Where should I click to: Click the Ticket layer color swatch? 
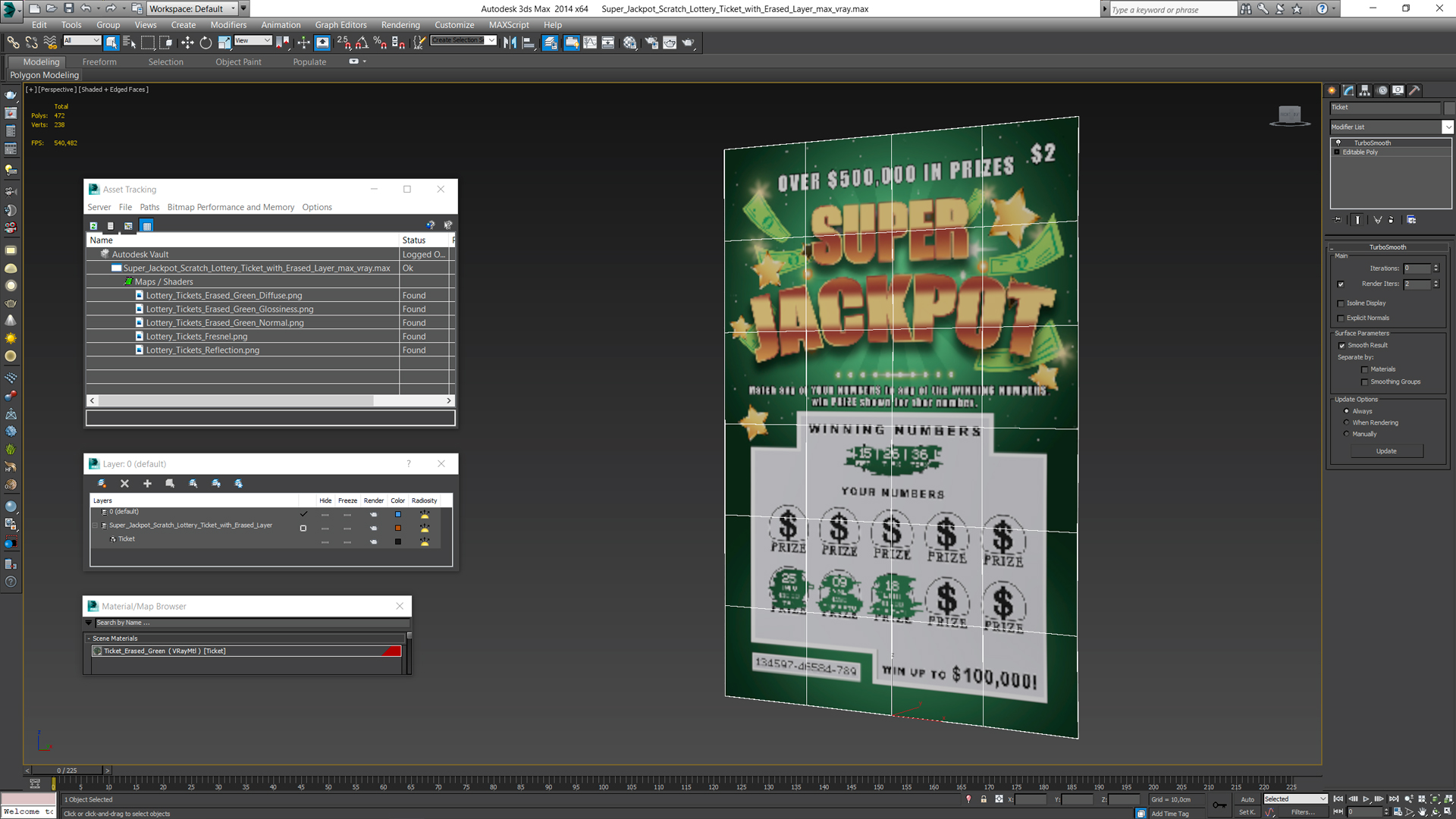pos(397,541)
